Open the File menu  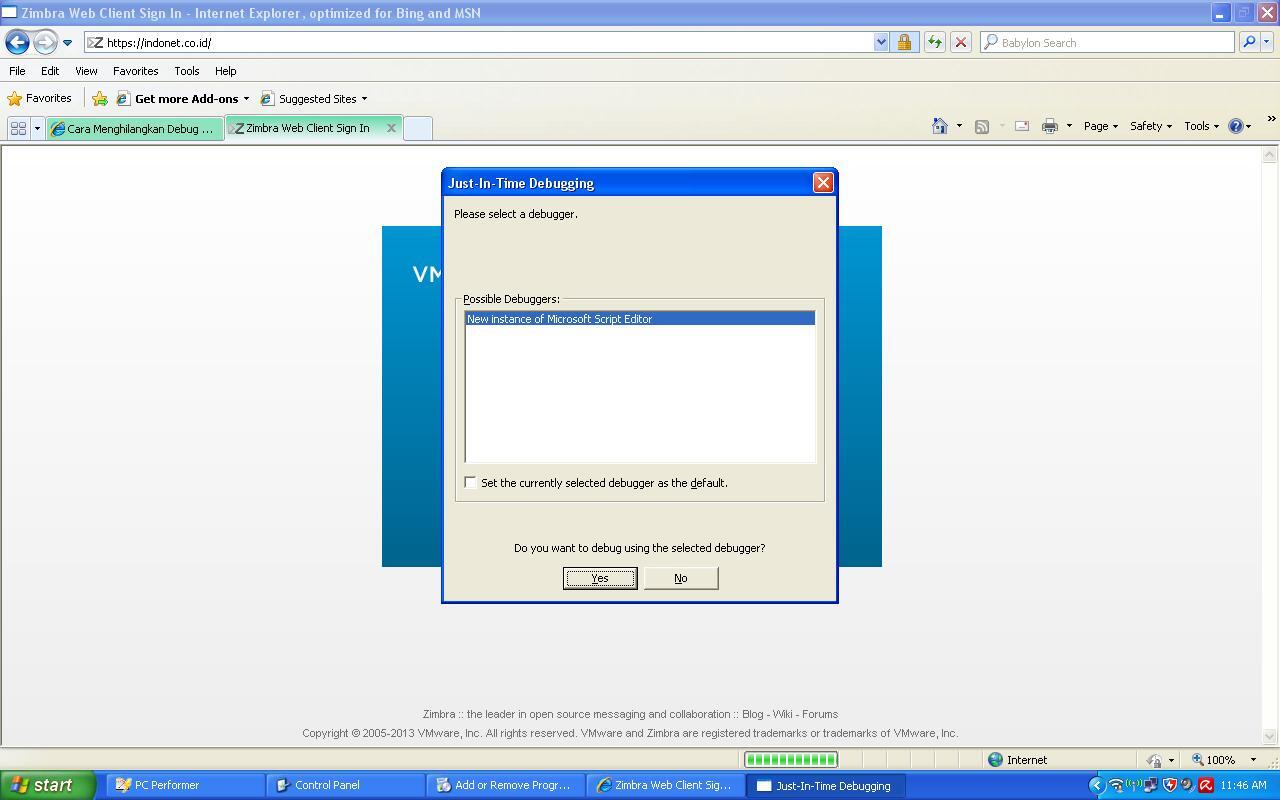click(17, 71)
